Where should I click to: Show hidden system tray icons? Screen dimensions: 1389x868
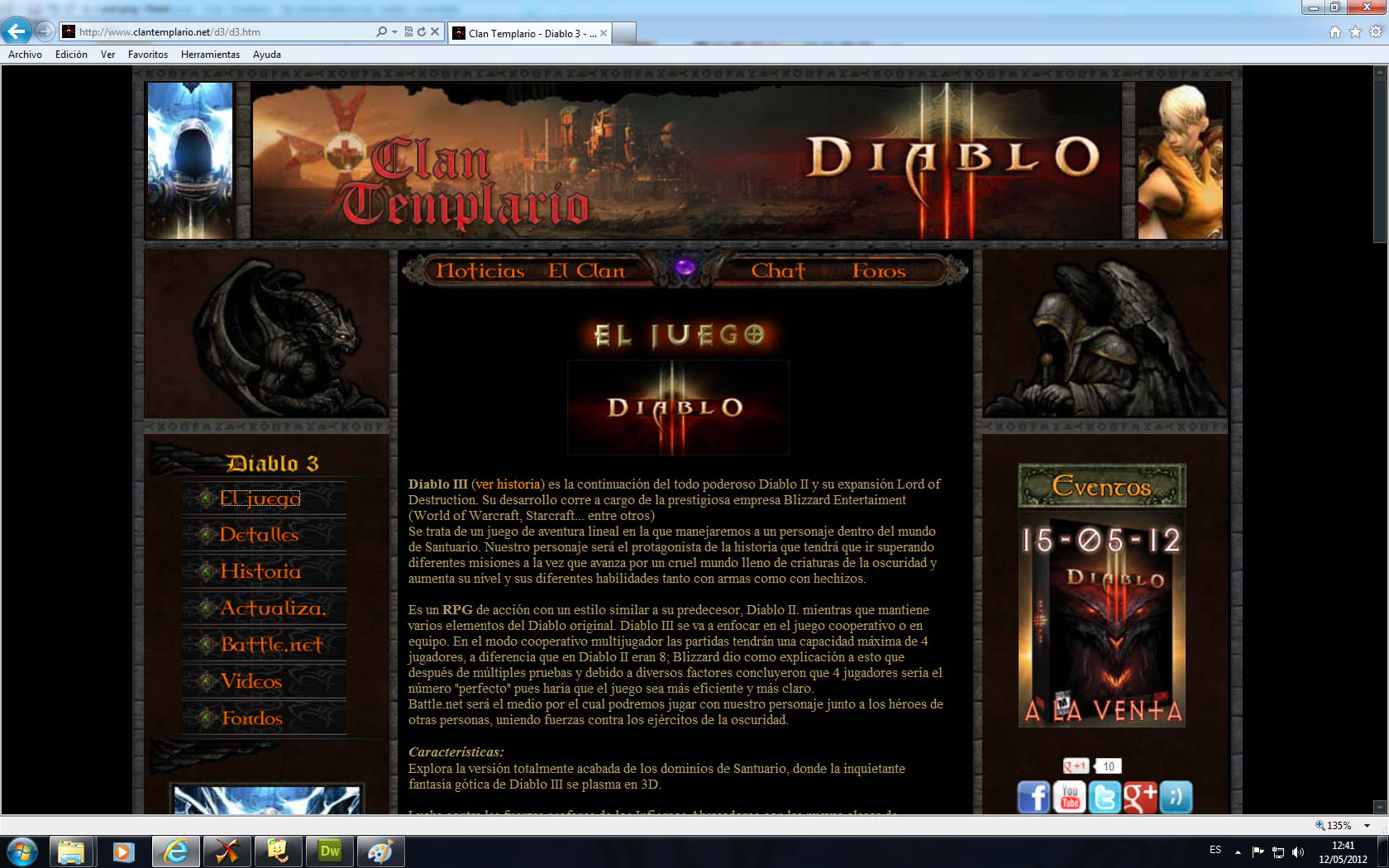(x=1238, y=851)
